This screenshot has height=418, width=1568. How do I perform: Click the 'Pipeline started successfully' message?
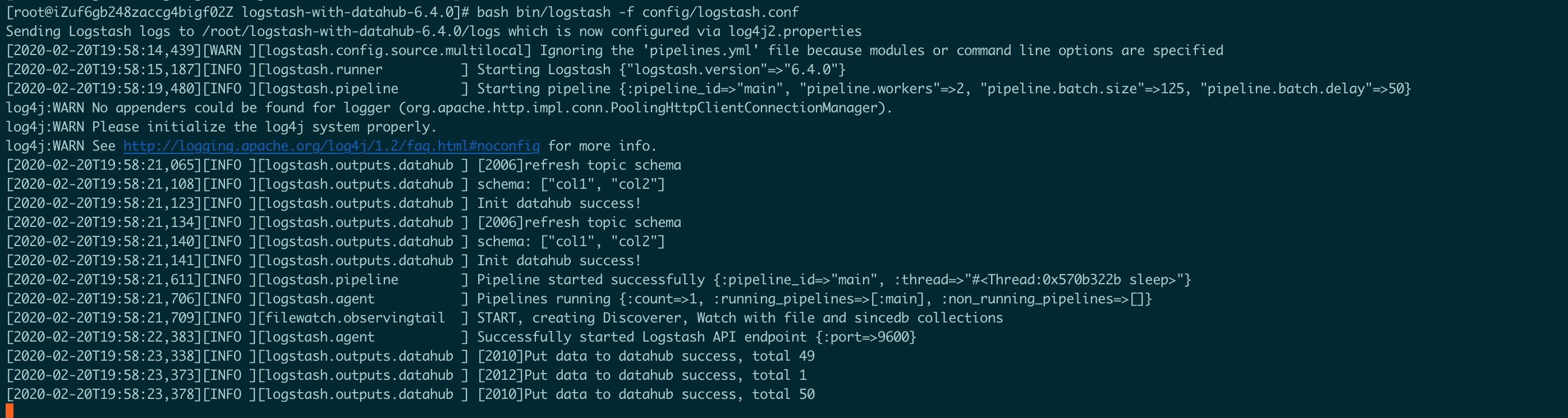[x=590, y=280]
